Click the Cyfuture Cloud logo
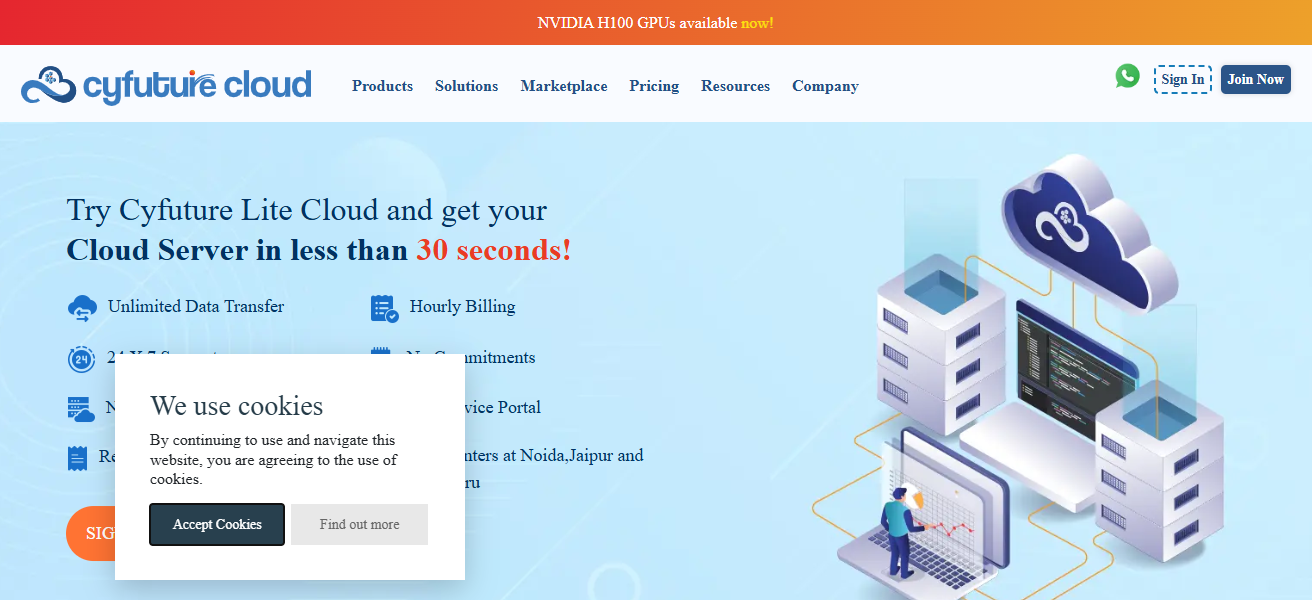The width and height of the screenshot is (1312, 600). (x=166, y=86)
